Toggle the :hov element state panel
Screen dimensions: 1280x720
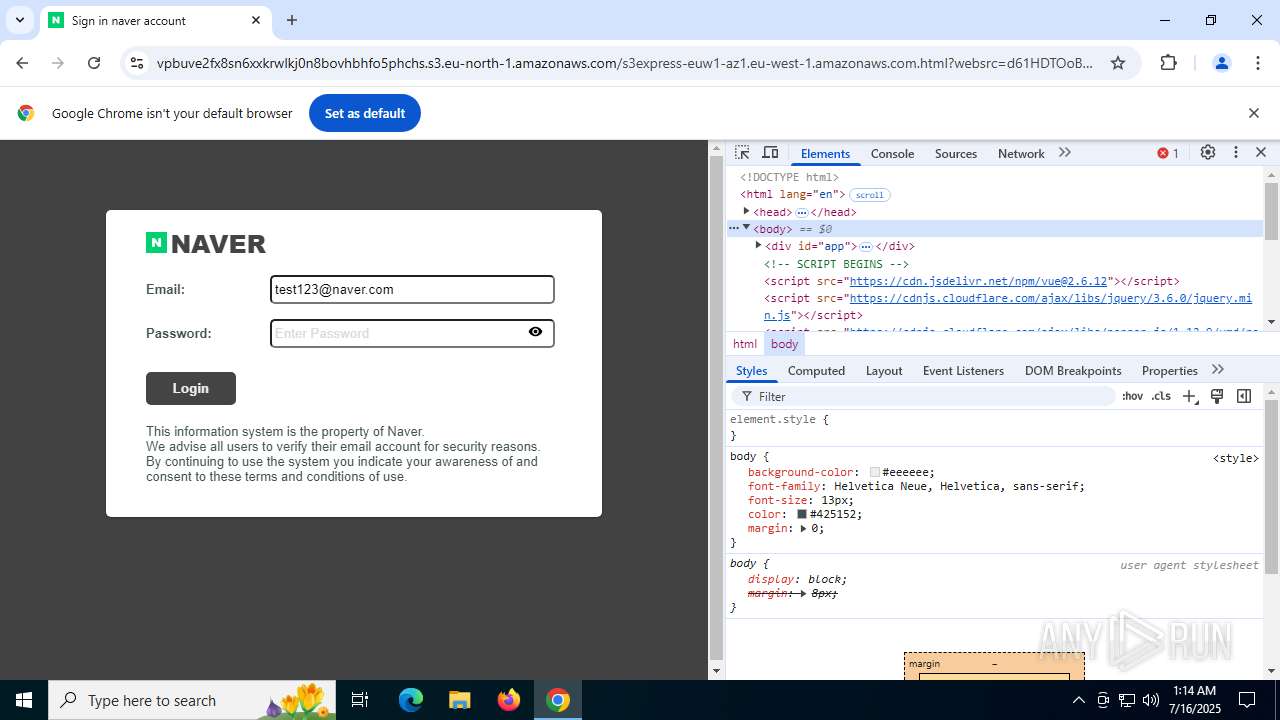pyautogui.click(x=1132, y=396)
